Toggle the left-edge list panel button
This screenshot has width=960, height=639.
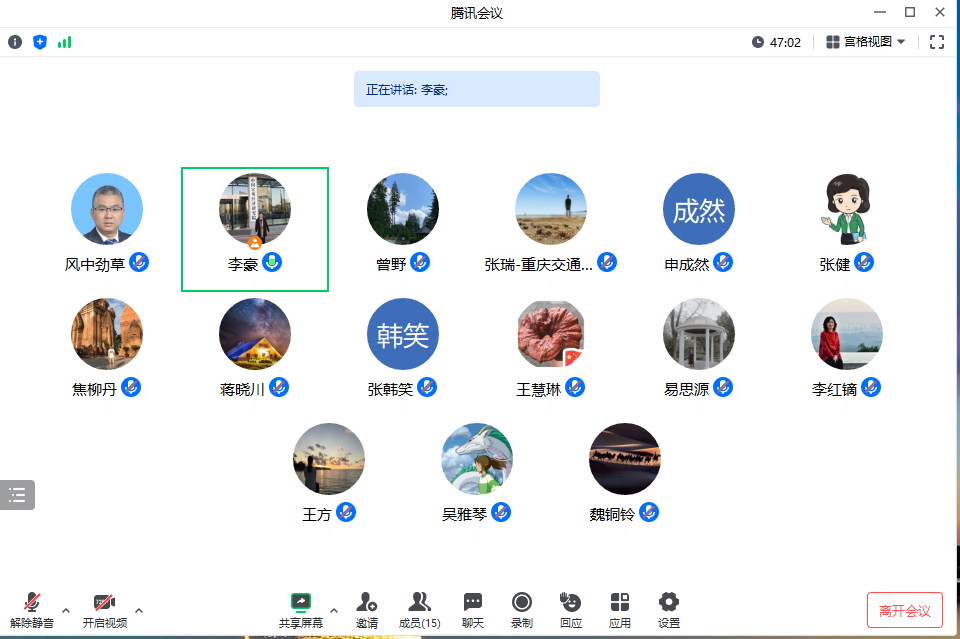[x=17, y=495]
